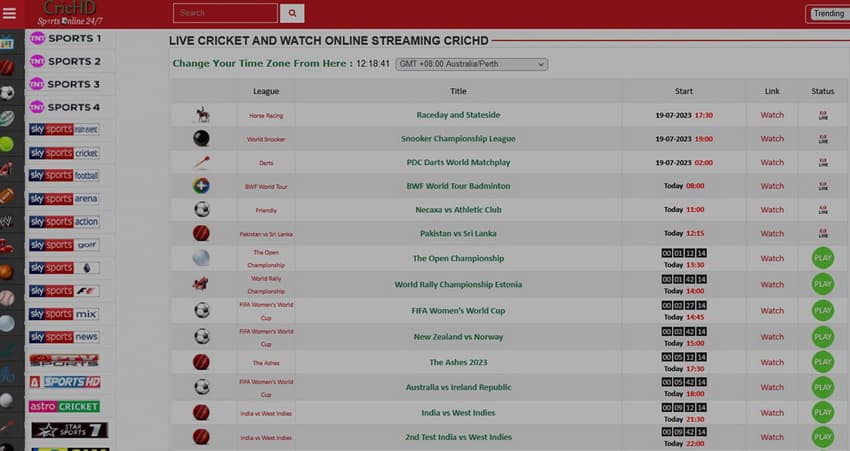The image size is (850, 451).
Task: Click Watch link for Pakistan vs Sri Lanka
Action: click(x=772, y=233)
